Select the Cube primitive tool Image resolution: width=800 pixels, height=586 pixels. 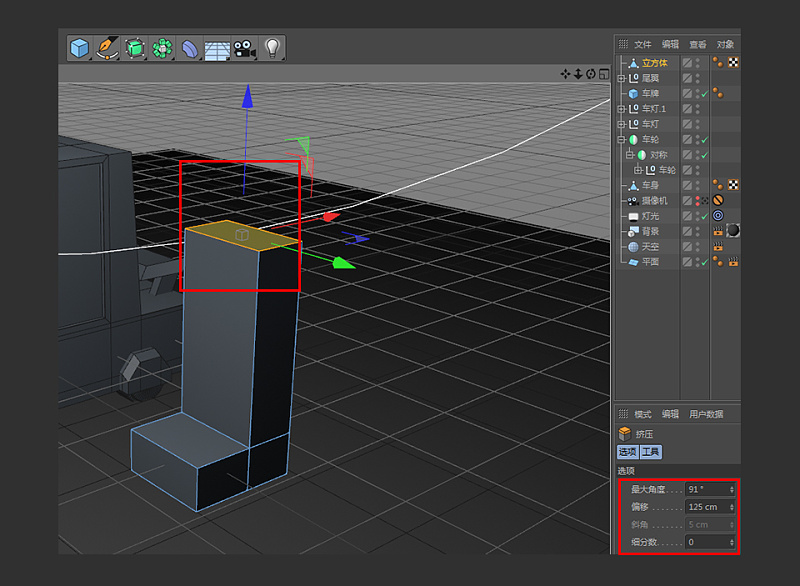[80, 48]
